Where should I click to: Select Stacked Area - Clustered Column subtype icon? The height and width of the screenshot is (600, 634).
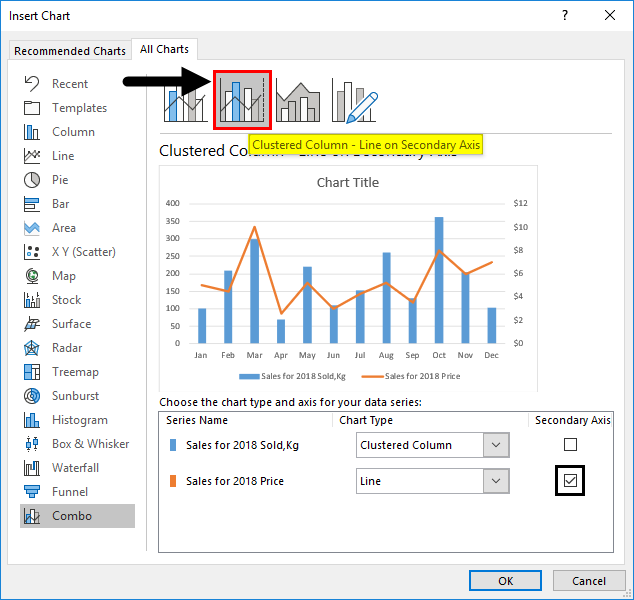click(x=298, y=100)
